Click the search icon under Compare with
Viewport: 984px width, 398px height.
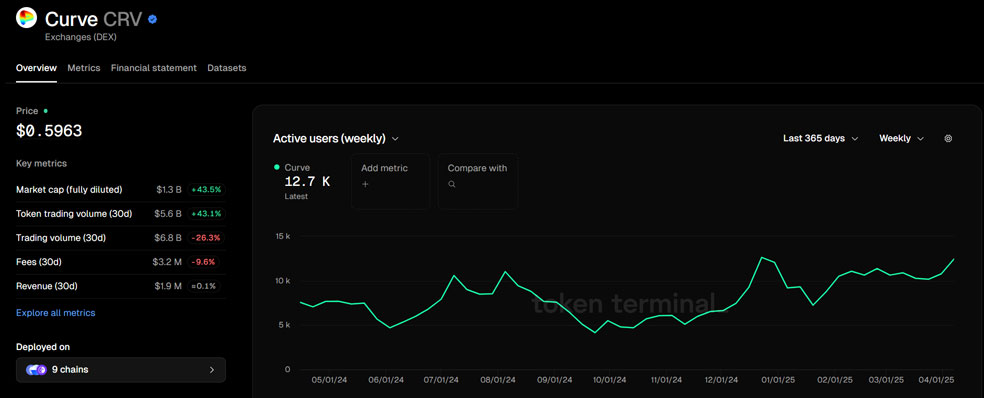[x=451, y=185]
